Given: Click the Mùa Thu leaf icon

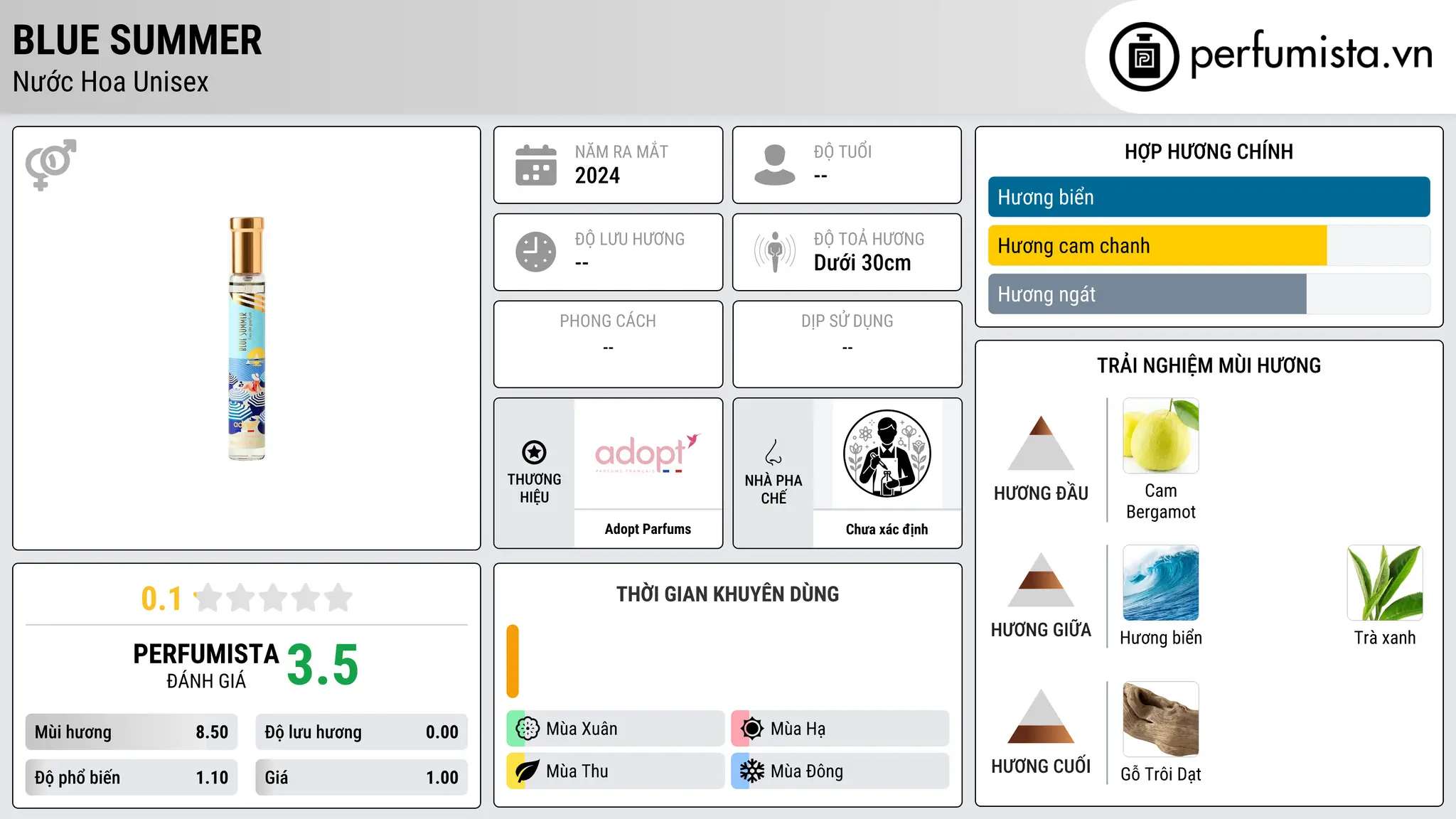Looking at the screenshot, I should pos(528,771).
